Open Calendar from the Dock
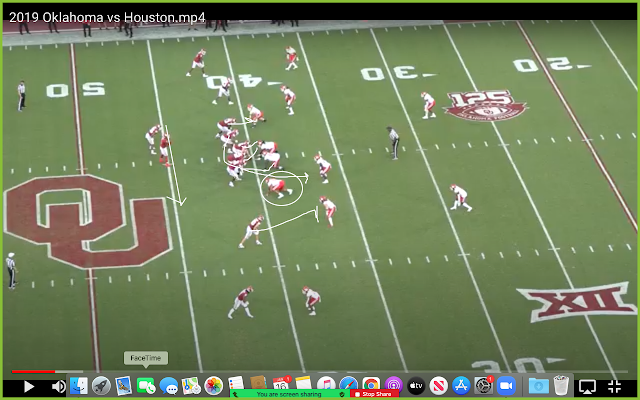The width and height of the screenshot is (640, 400). [x=281, y=384]
